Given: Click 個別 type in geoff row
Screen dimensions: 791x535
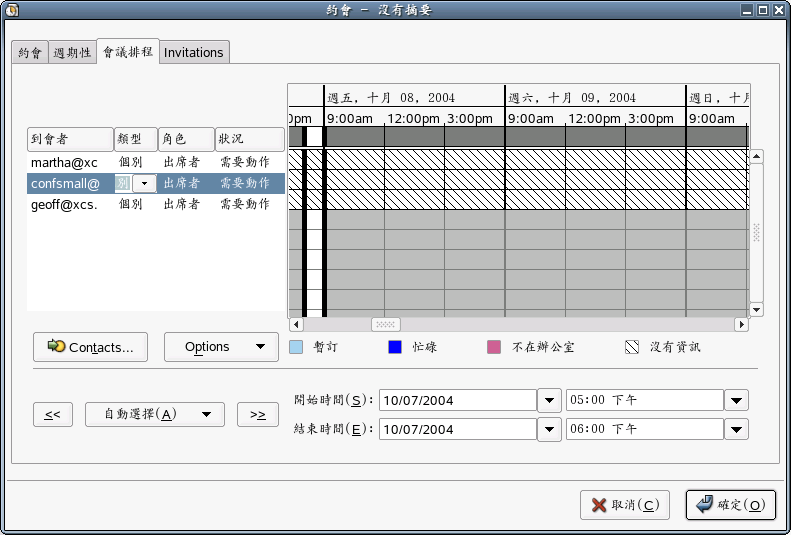Looking at the screenshot, I should click(130, 204).
